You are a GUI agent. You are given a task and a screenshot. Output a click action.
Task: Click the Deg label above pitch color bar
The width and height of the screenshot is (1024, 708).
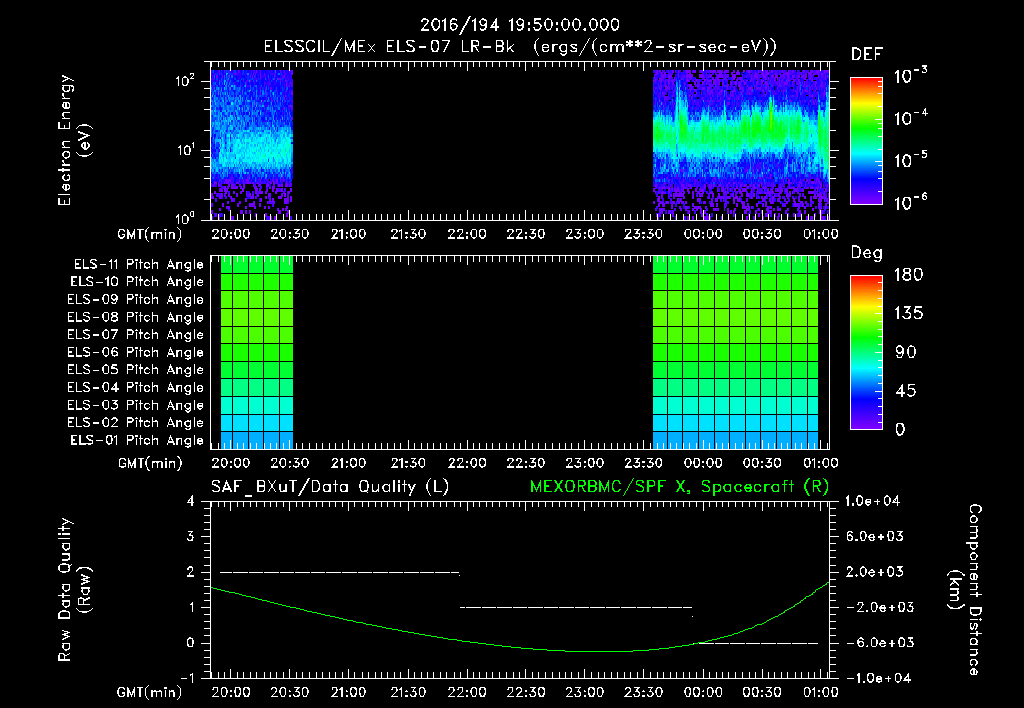click(867, 253)
